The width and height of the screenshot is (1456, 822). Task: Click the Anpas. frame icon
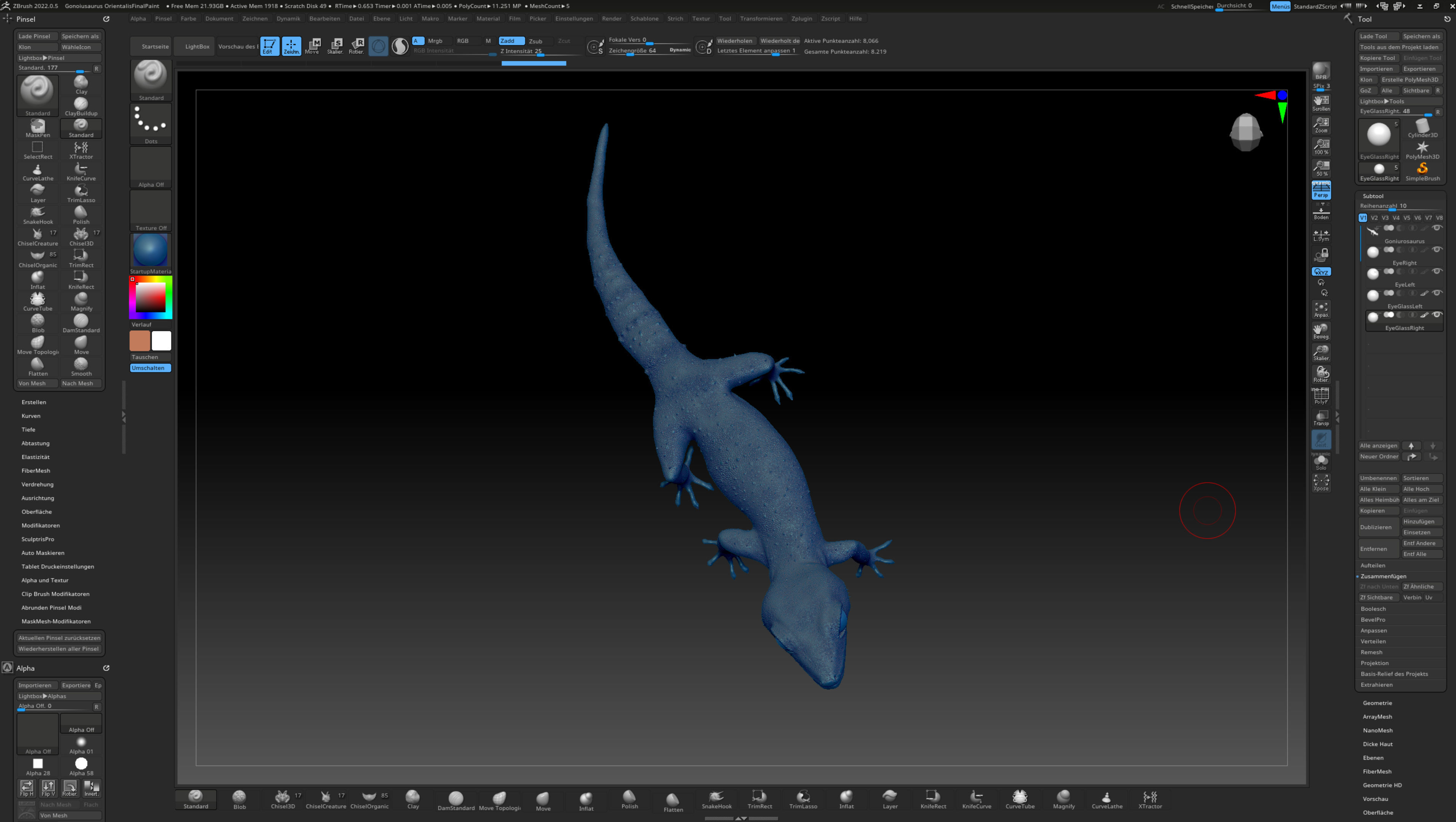point(1321,309)
